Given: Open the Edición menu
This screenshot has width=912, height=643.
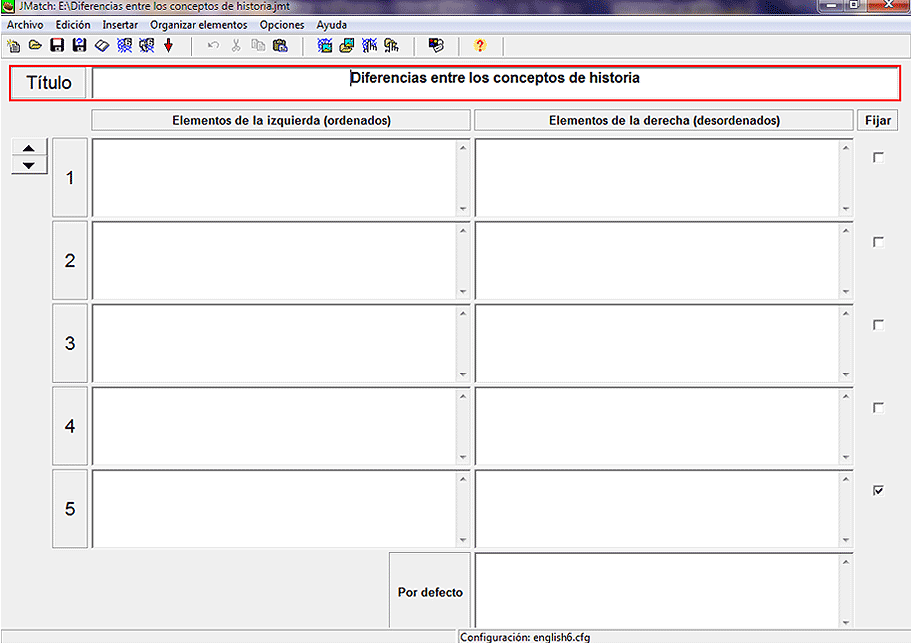Looking at the screenshot, I should point(73,25).
